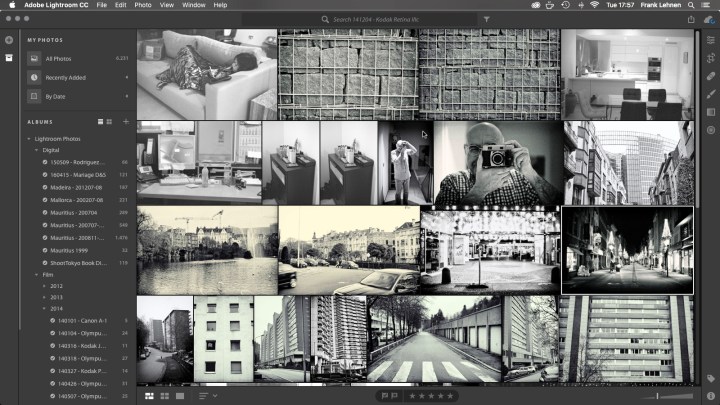
Task: Switch to photo grid view
Action: point(150,396)
